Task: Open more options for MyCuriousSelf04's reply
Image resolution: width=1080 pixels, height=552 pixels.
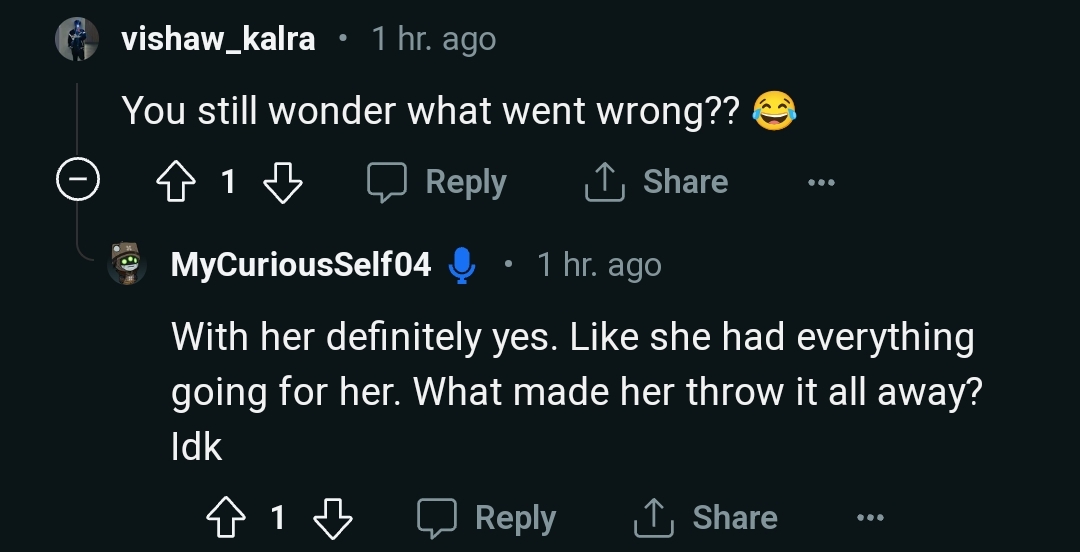Action: click(870, 519)
